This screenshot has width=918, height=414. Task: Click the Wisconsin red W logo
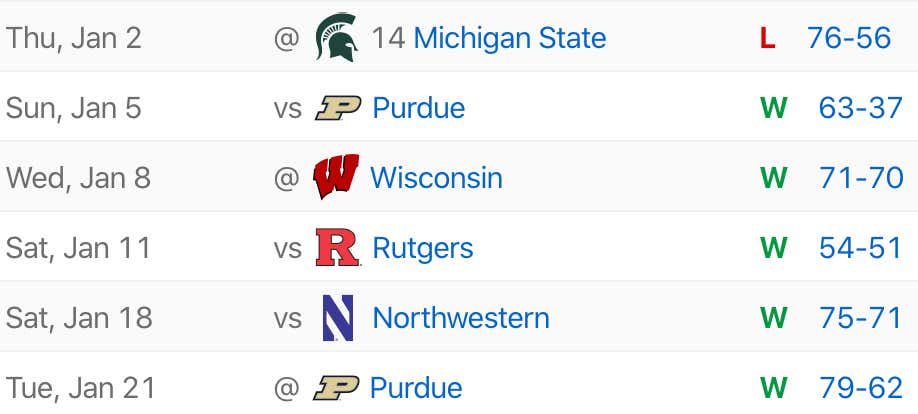coord(336,177)
